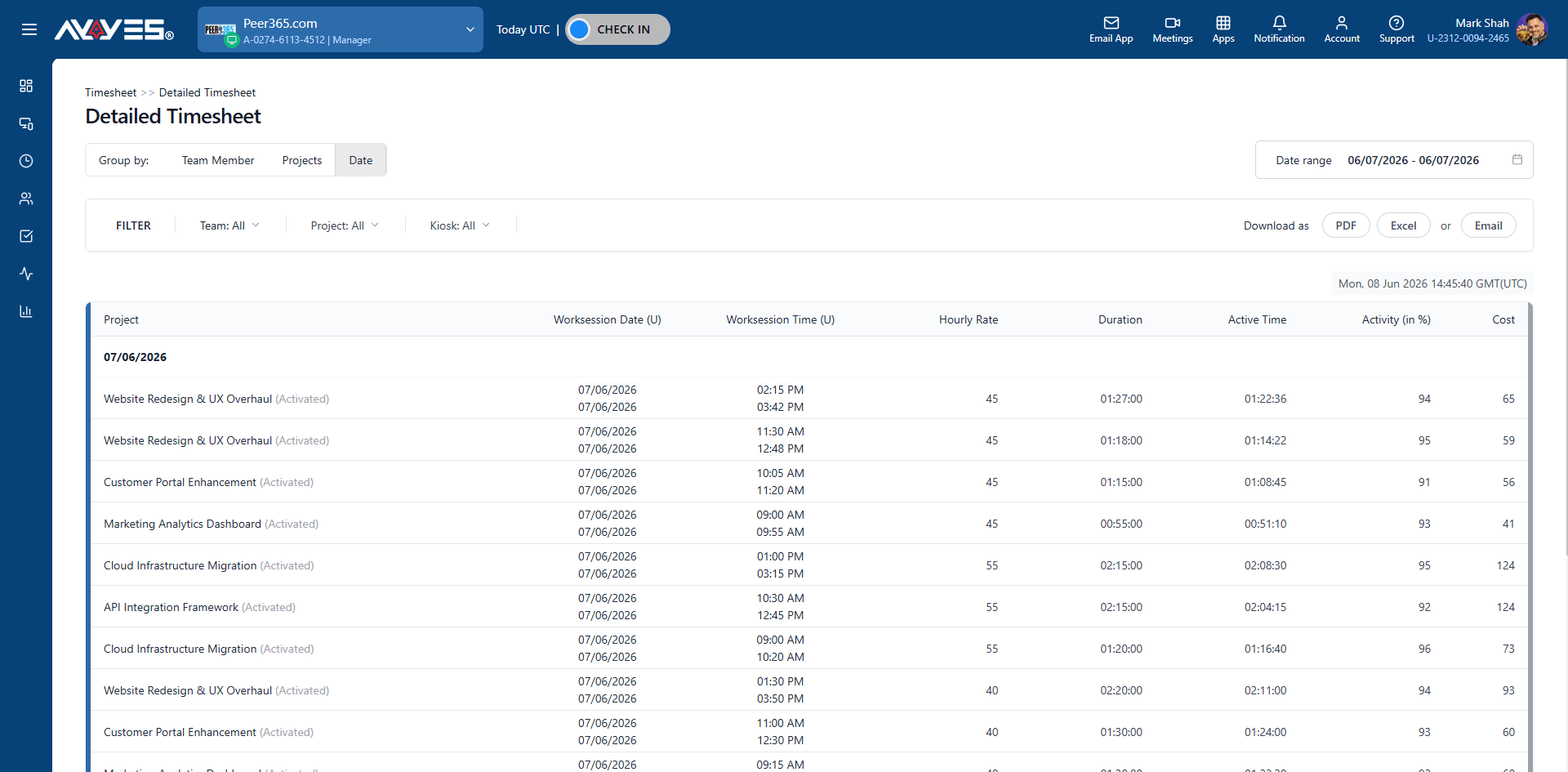Click the table vertical scrollbar

click(1530, 537)
